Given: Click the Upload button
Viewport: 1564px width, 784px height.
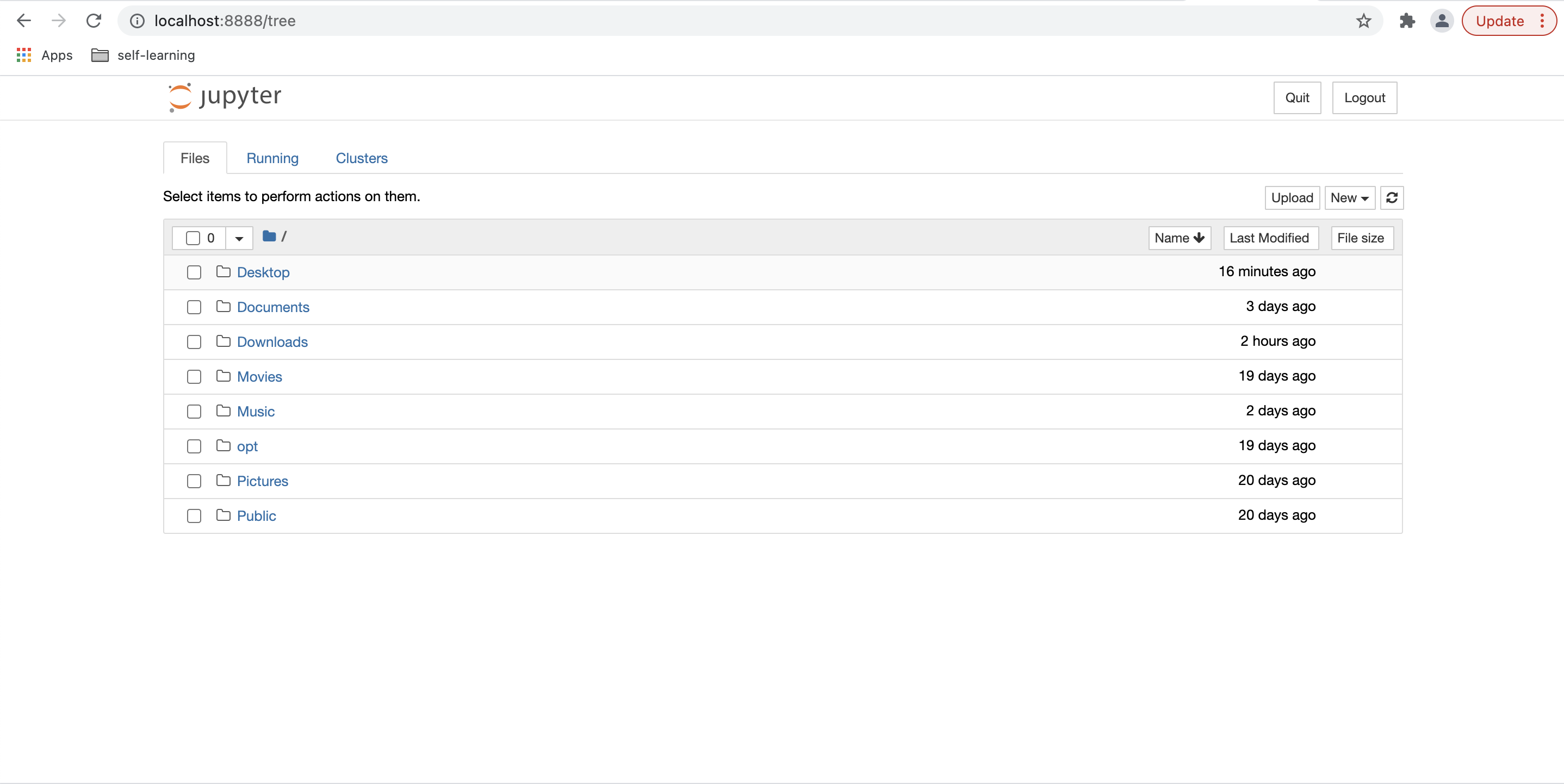Looking at the screenshot, I should coord(1292,198).
